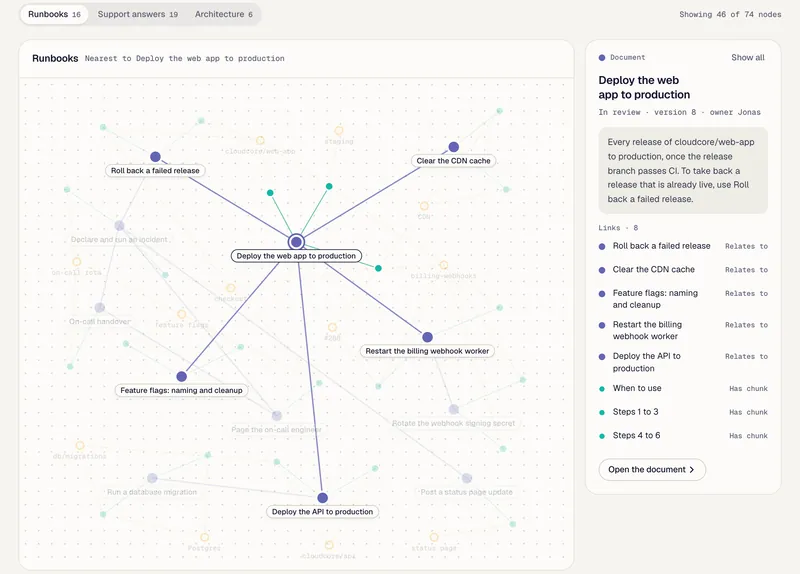Click the Document type label with purple dot
This screenshot has height=574, width=800.
pyautogui.click(x=622, y=58)
